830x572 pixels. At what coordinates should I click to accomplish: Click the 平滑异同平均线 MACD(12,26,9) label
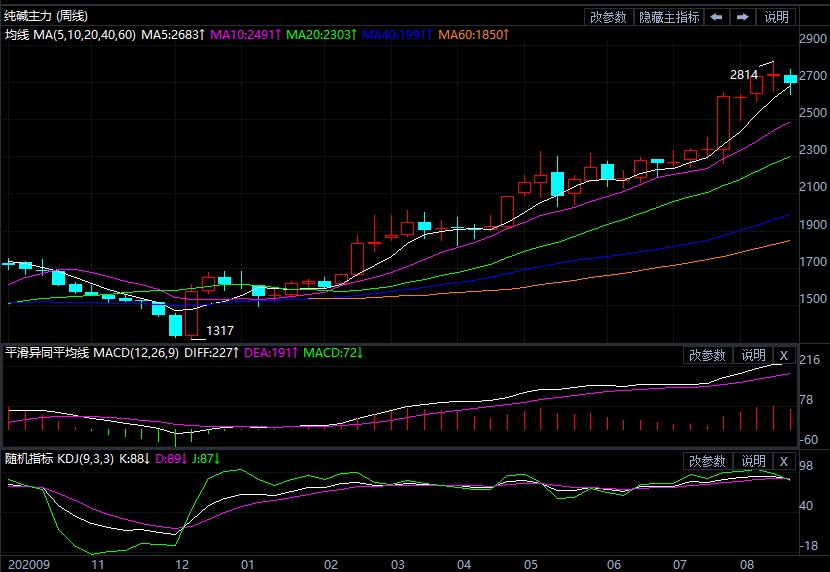[x=92, y=352]
